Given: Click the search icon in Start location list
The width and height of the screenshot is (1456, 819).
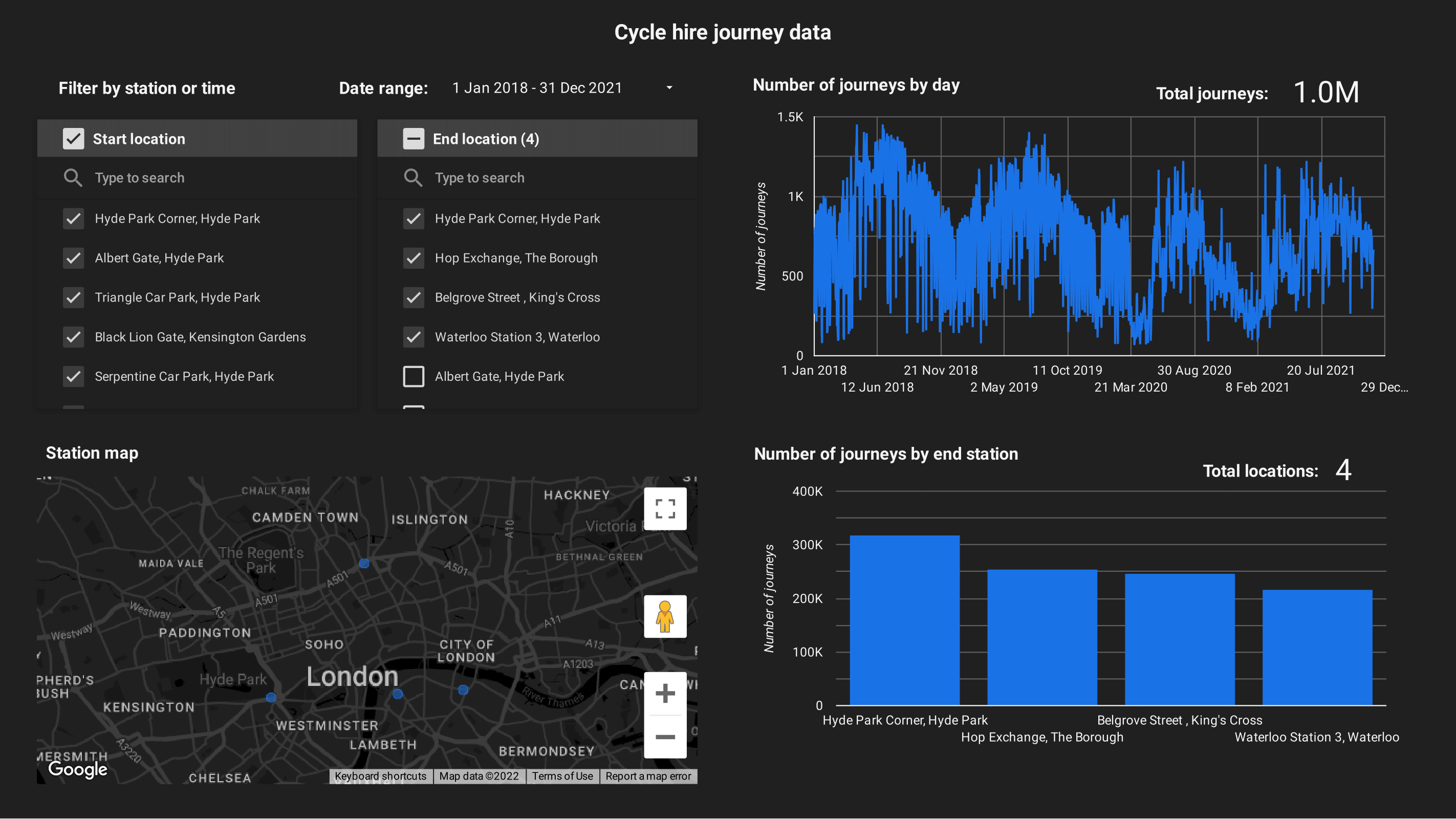Looking at the screenshot, I should point(73,178).
